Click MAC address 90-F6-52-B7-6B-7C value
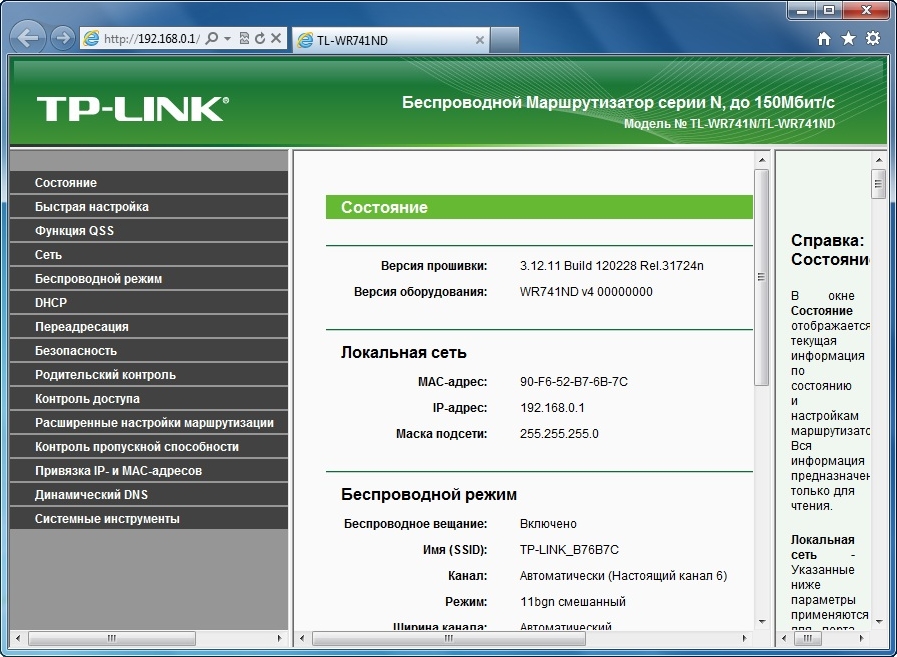The width and height of the screenshot is (897, 657). (x=574, y=382)
